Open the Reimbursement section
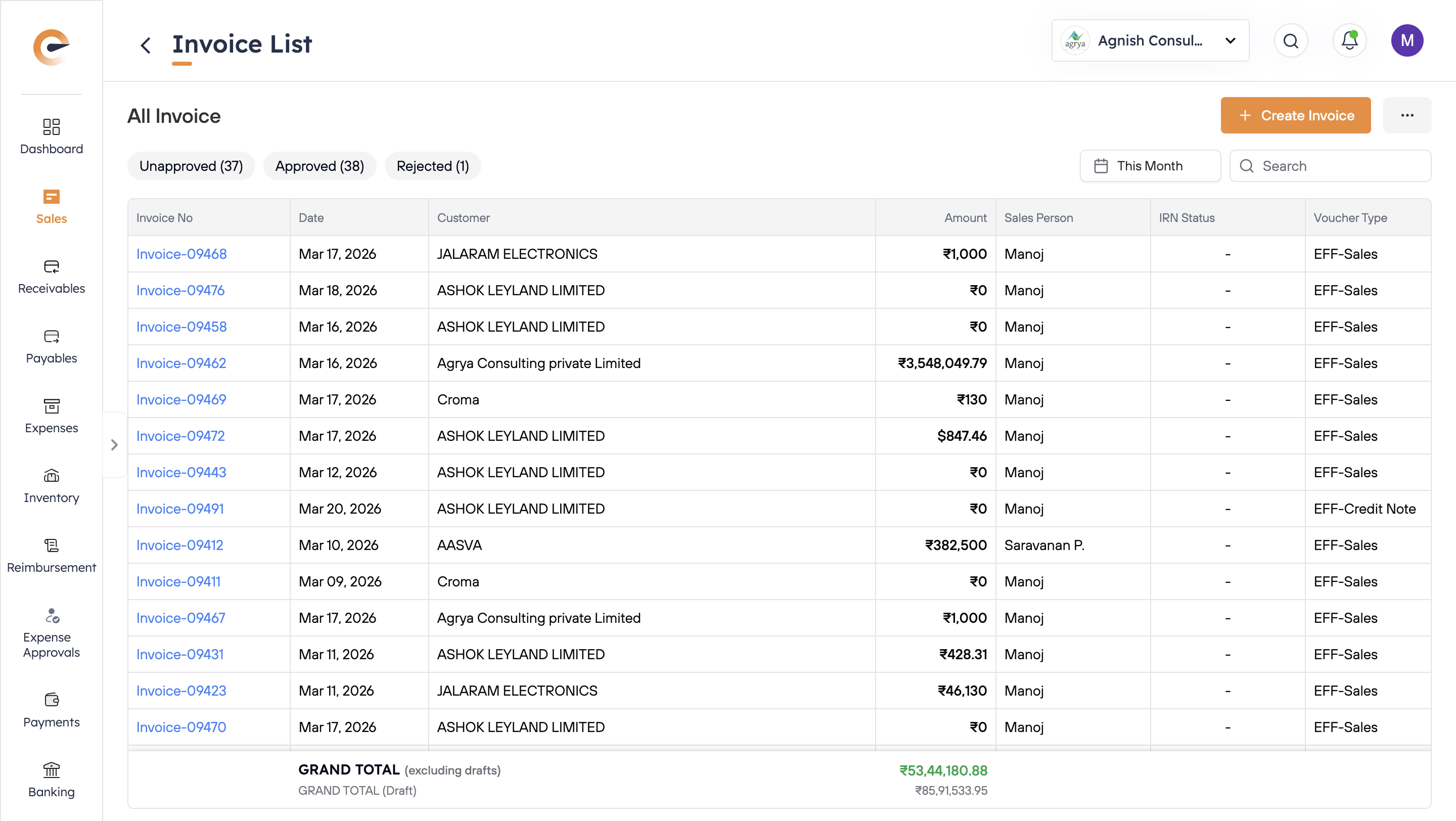 (52, 556)
